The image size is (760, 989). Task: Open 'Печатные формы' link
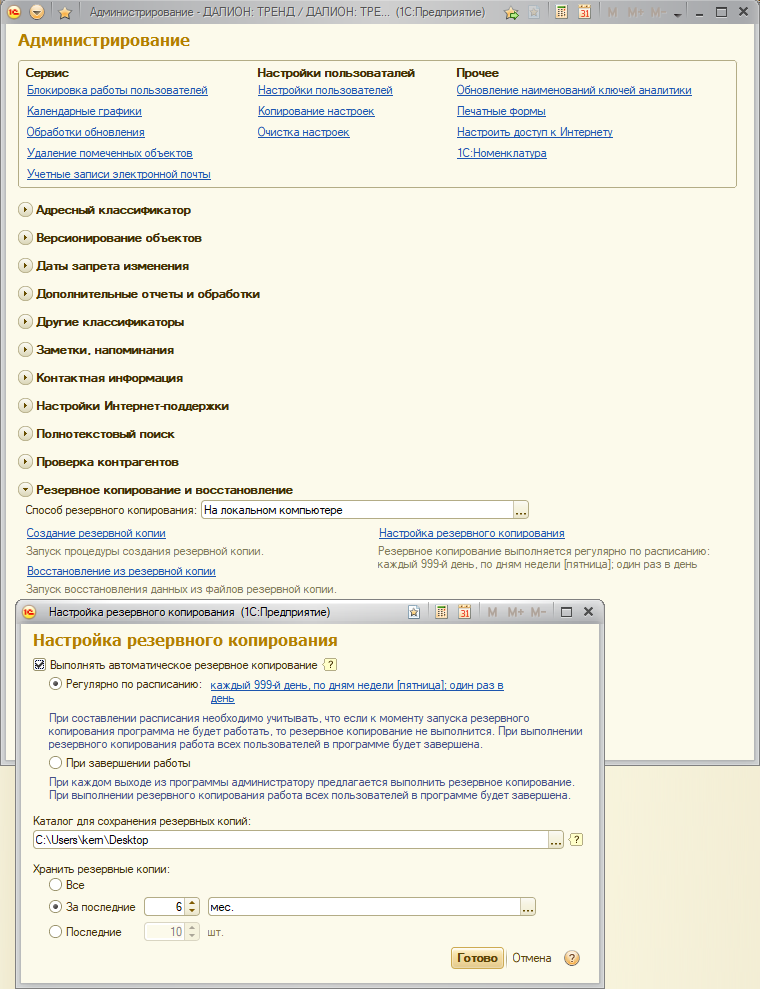501,111
